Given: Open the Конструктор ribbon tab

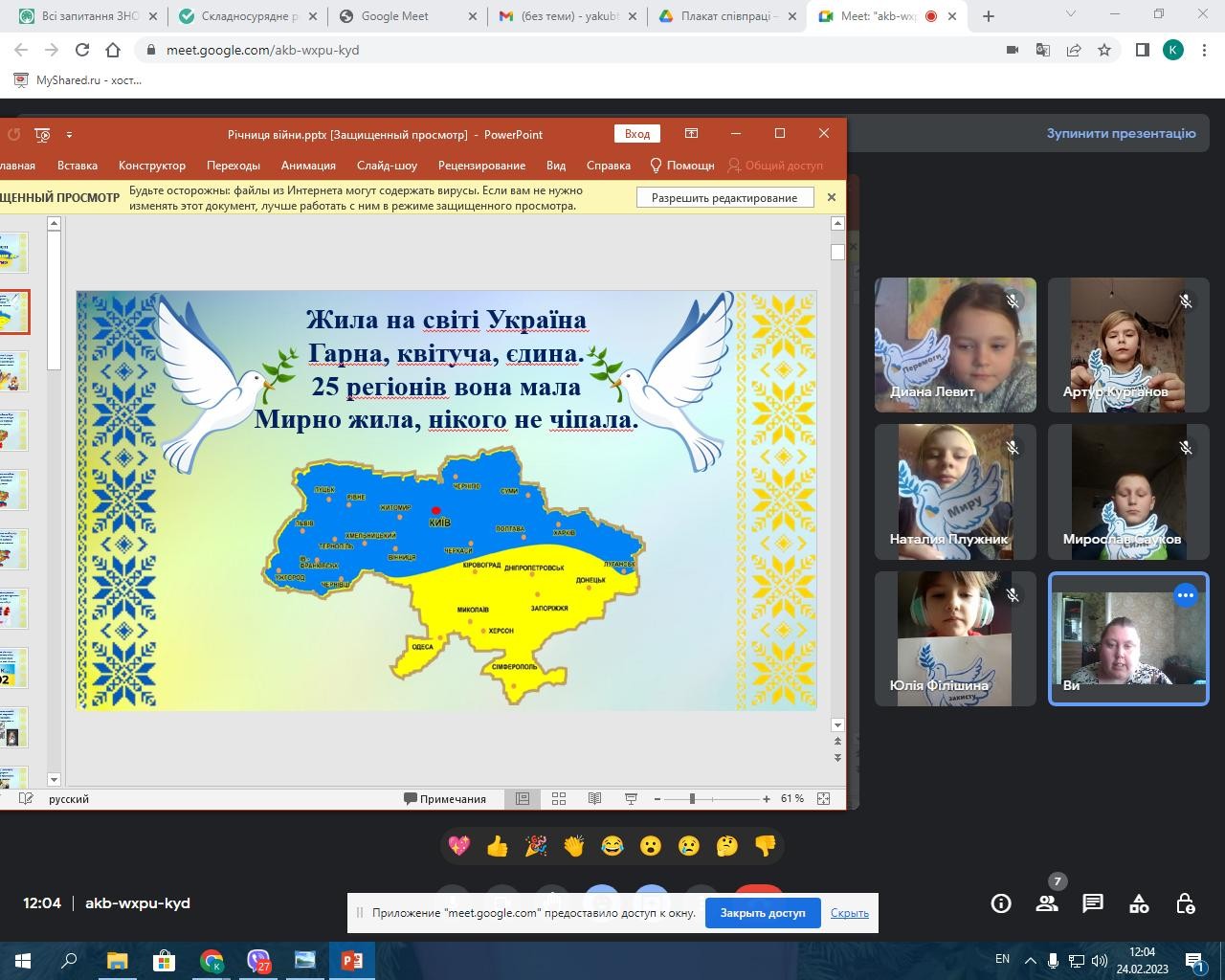Looking at the screenshot, I should pos(152,165).
